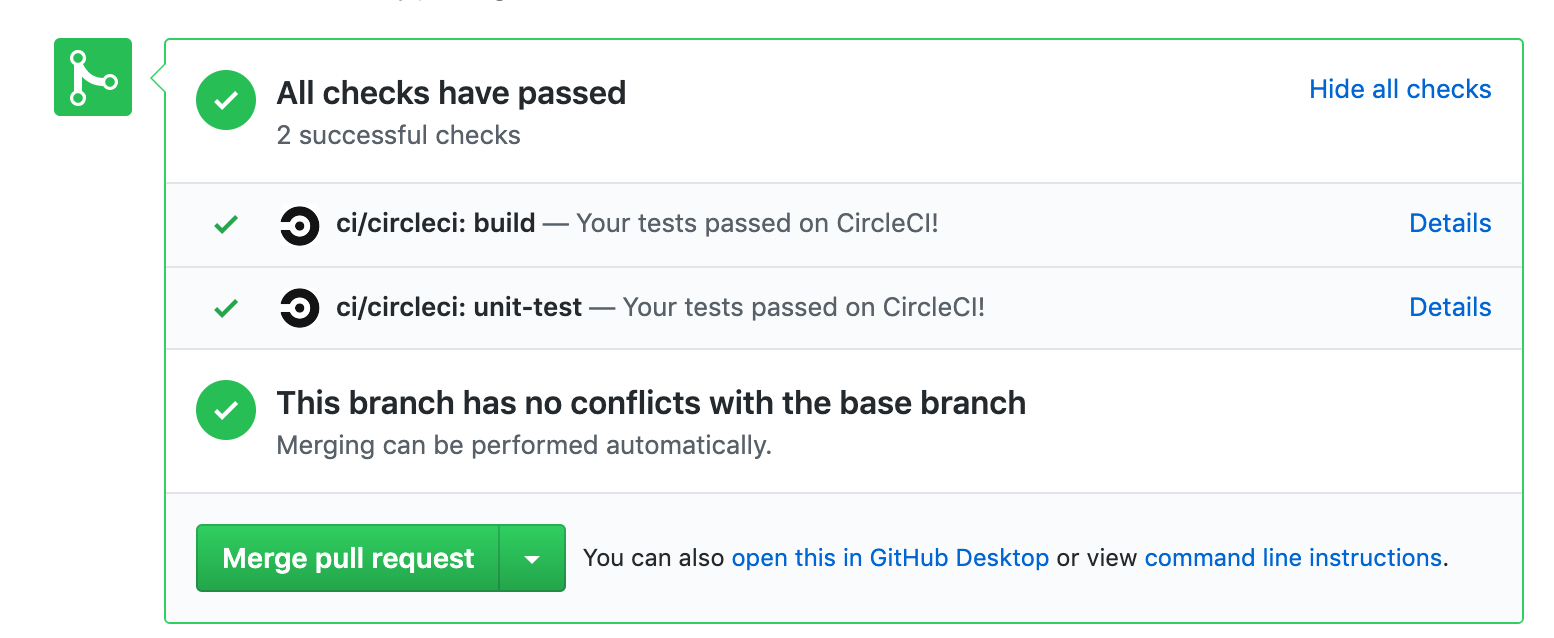The image size is (1554, 638).
Task: Click the green tick beside build check
Action: pos(227,225)
